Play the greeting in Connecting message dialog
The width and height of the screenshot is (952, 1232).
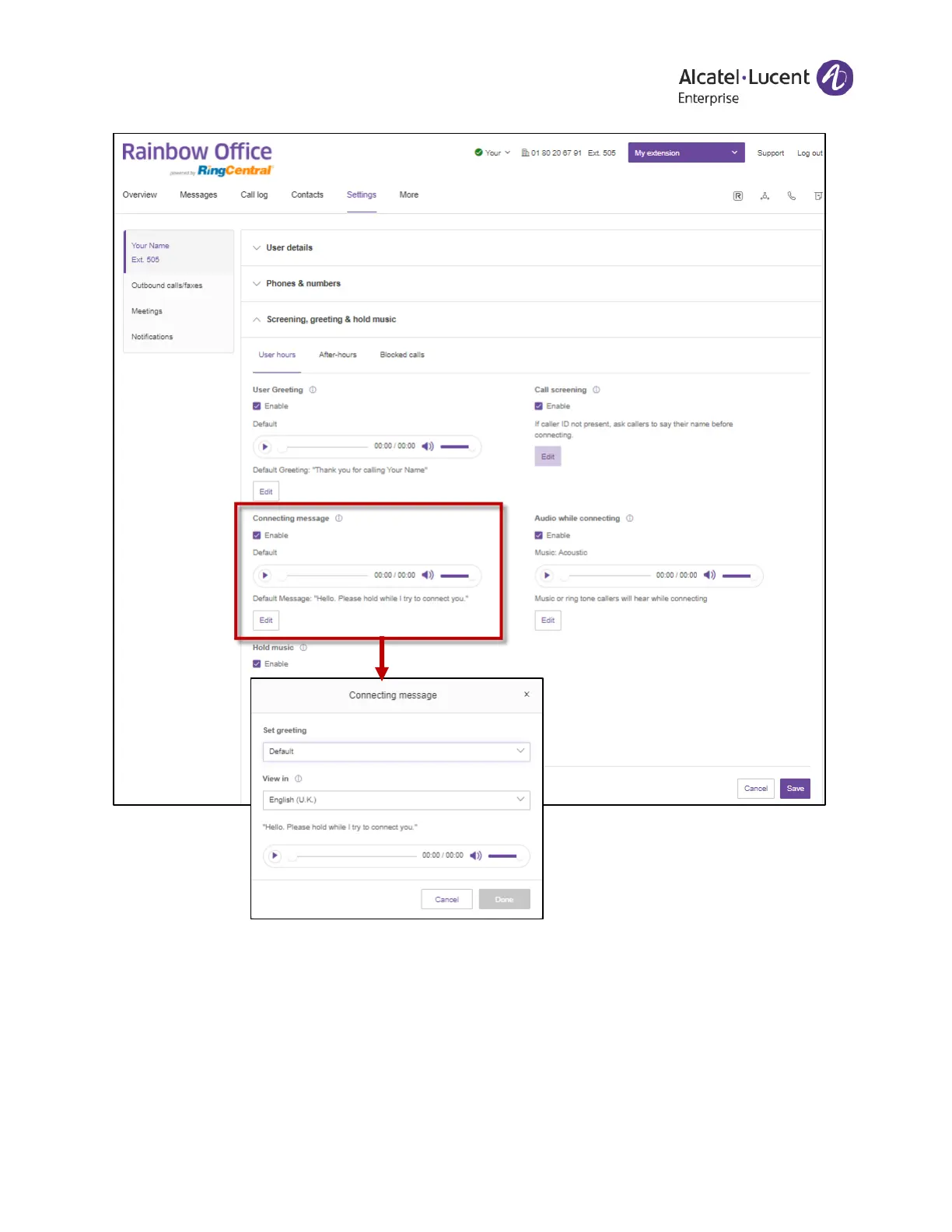click(x=275, y=856)
